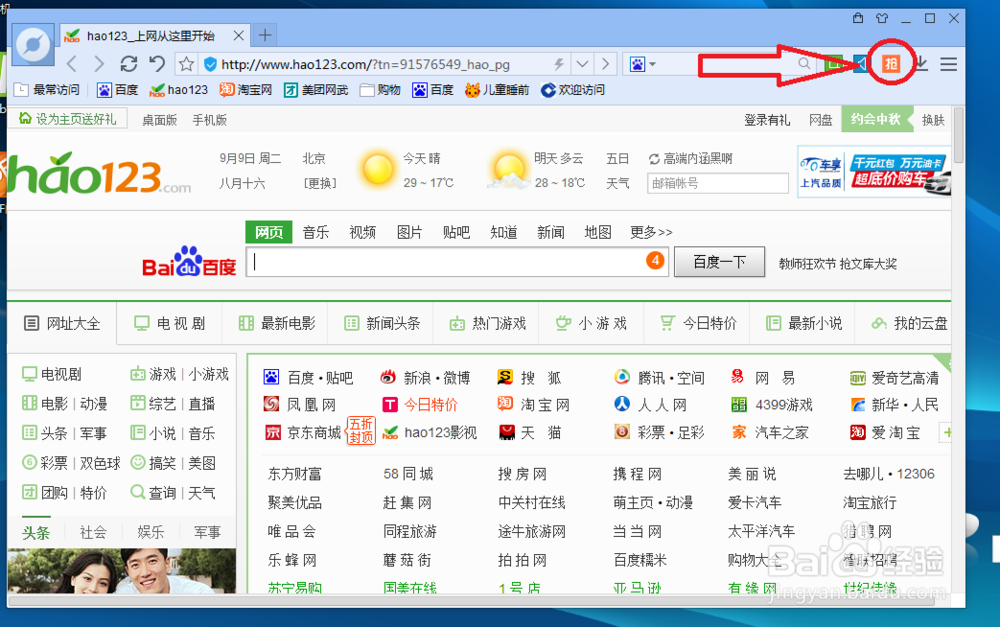This screenshot has height=627, width=1000.
Task: Open the 儿童睡前 bookmark
Action: (497, 90)
